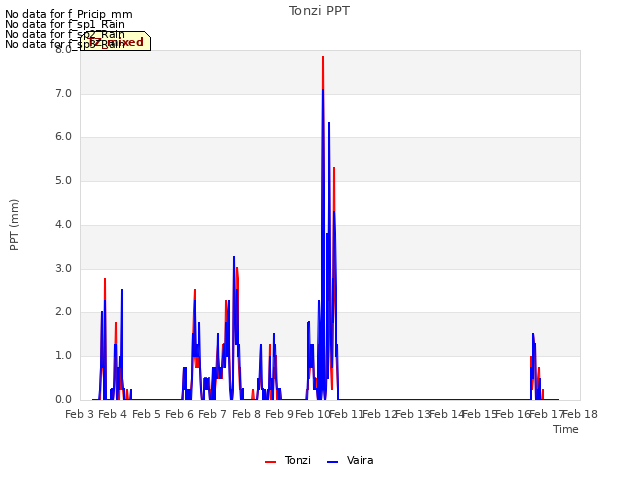Viewport: 640px width, 480px height.
Task: Click the Feb 6 x-axis tick
Action: click(x=179, y=415)
